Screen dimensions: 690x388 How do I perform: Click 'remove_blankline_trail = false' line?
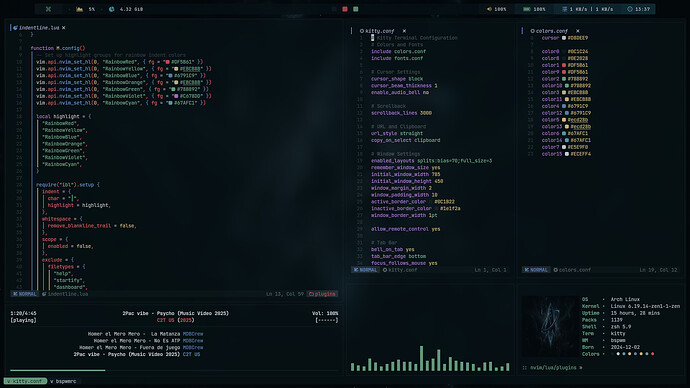tap(92, 226)
